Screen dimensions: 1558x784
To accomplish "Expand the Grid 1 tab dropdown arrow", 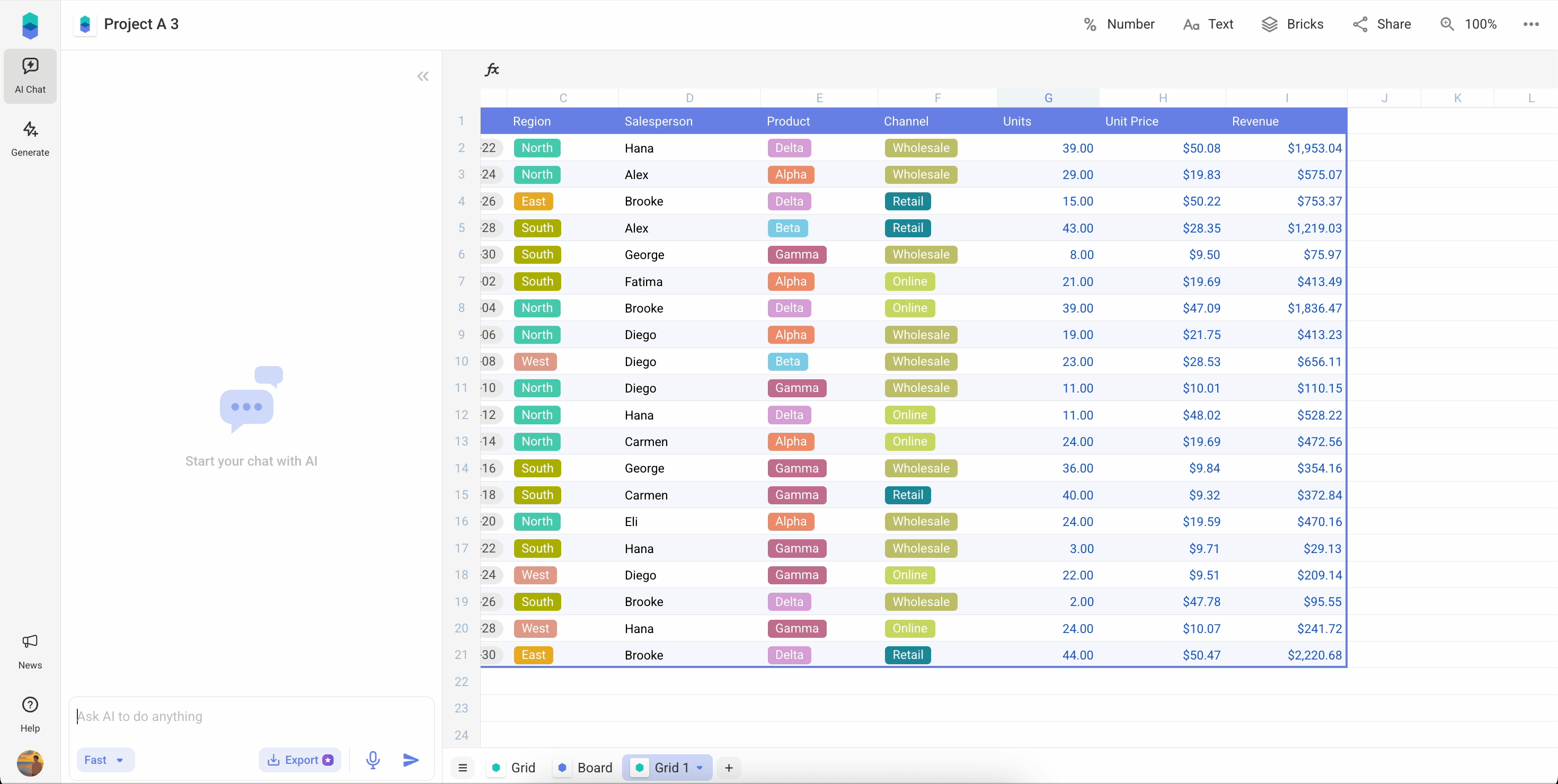I will [x=700, y=768].
